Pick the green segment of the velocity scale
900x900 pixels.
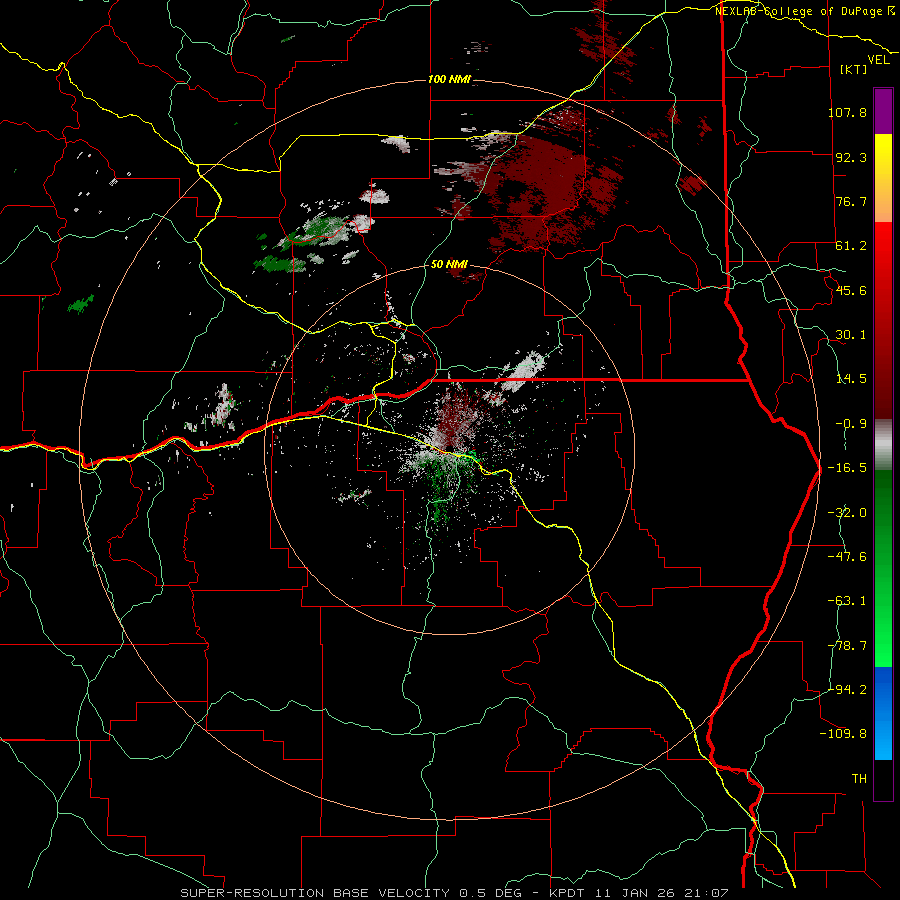coord(883,568)
